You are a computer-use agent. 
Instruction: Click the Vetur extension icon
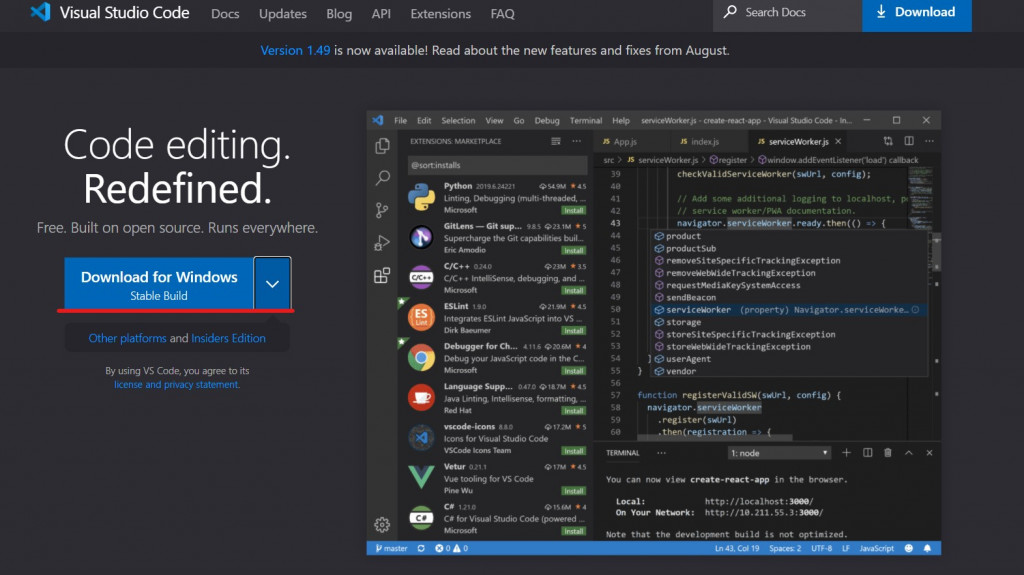(x=421, y=478)
